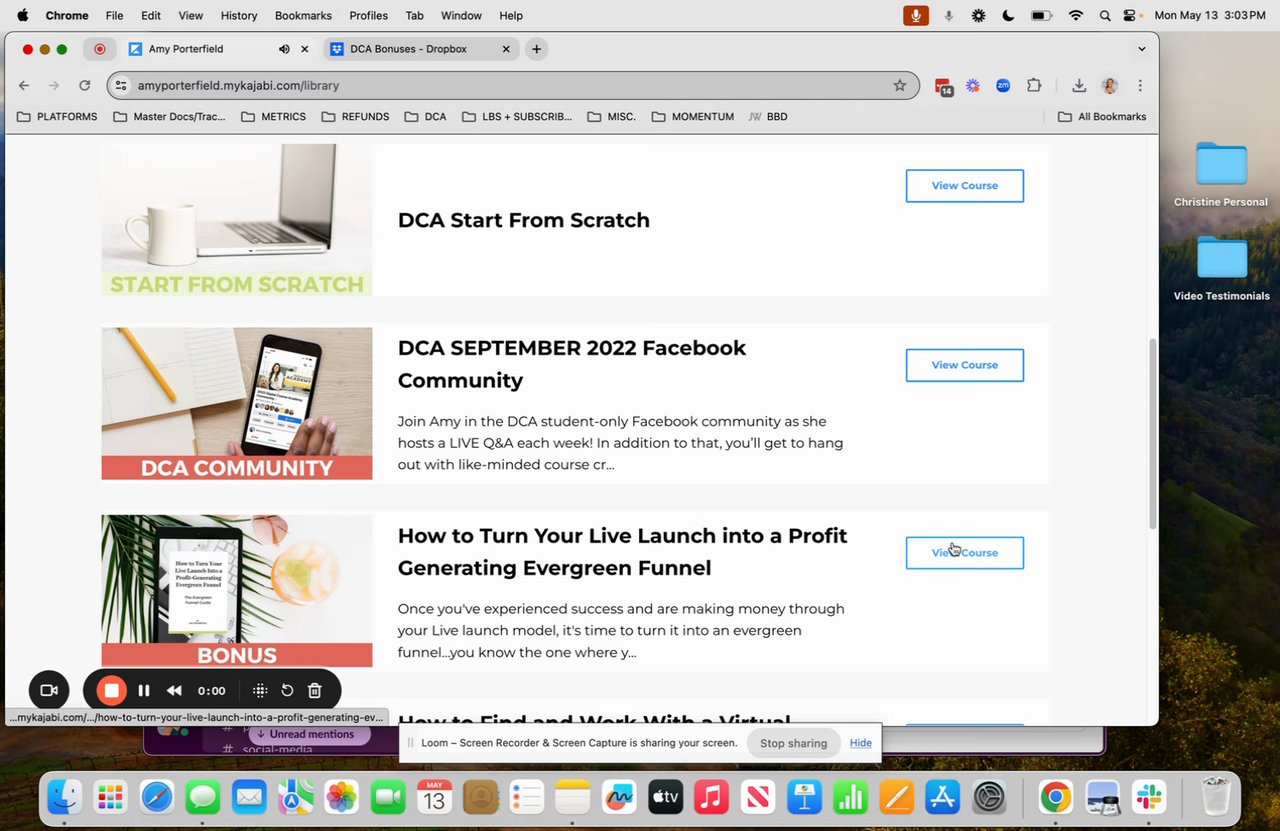Open the Chrome profile avatar
This screenshot has height=831, width=1280.
coord(1109,86)
